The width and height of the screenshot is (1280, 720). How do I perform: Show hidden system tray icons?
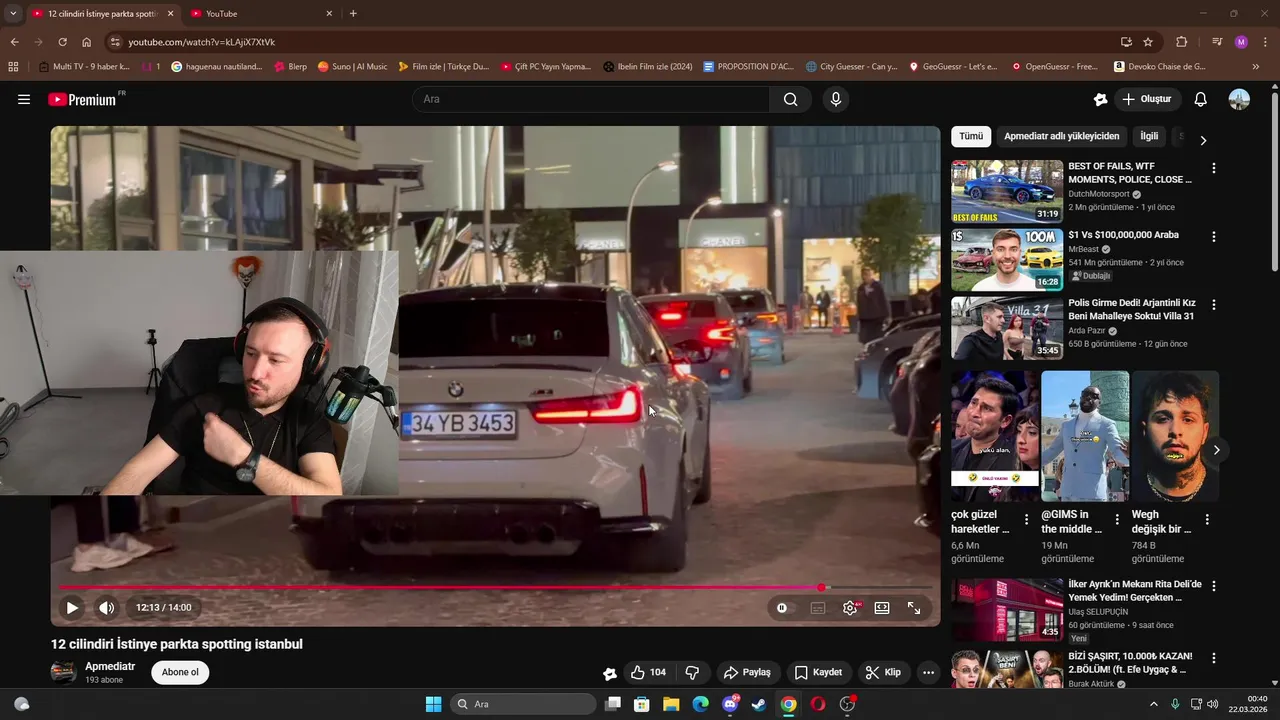[1153, 704]
